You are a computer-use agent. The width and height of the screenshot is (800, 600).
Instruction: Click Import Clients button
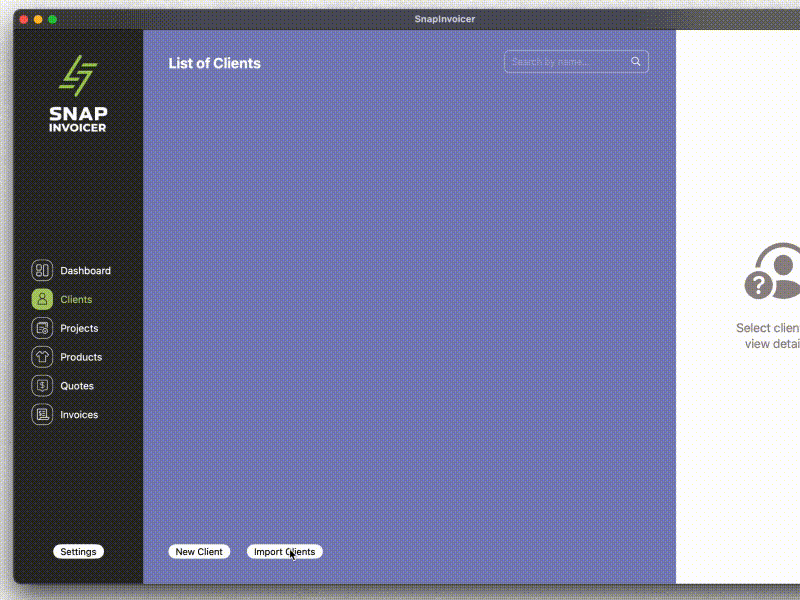point(285,552)
